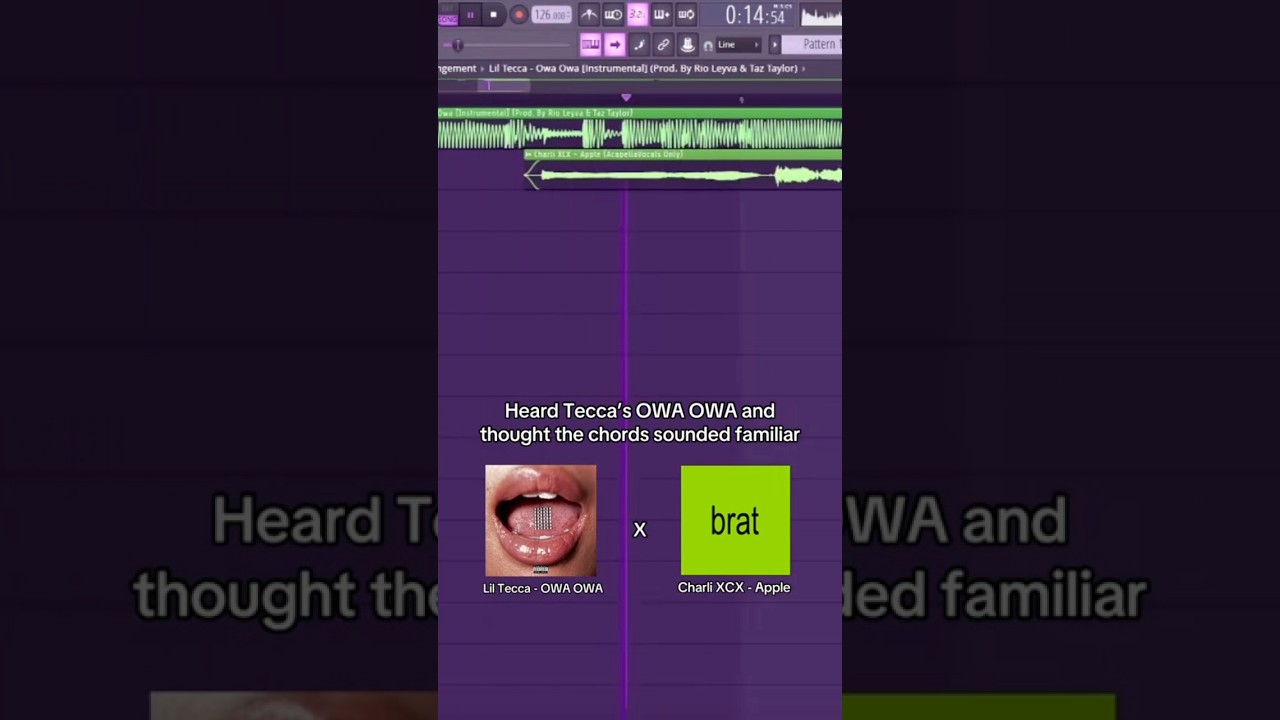Image resolution: width=1280 pixels, height=720 pixels.
Task: Click the playlist horizontal scrollbar handle
Action: (x=504, y=85)
